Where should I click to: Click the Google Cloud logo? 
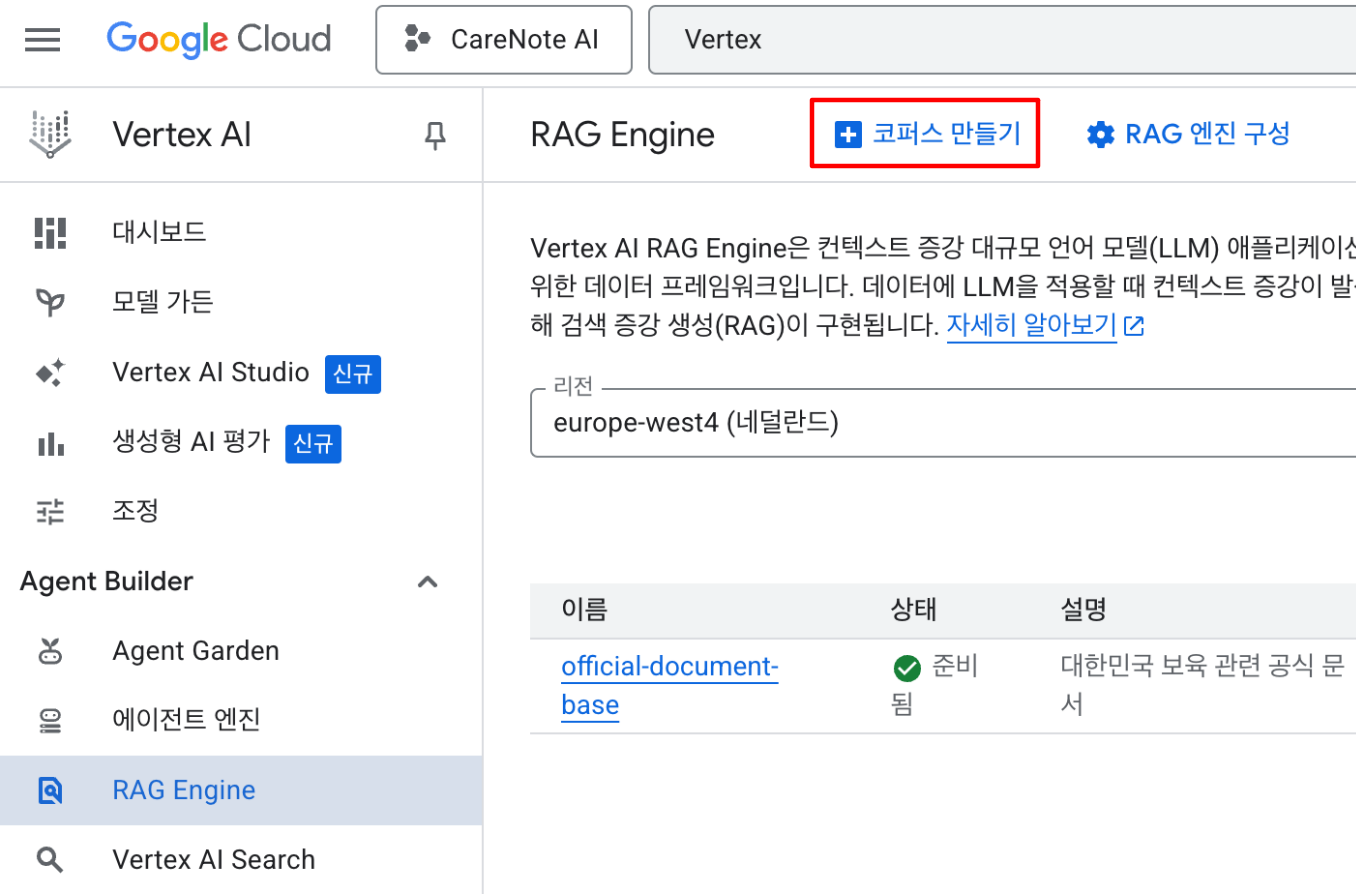pos(219,39)
